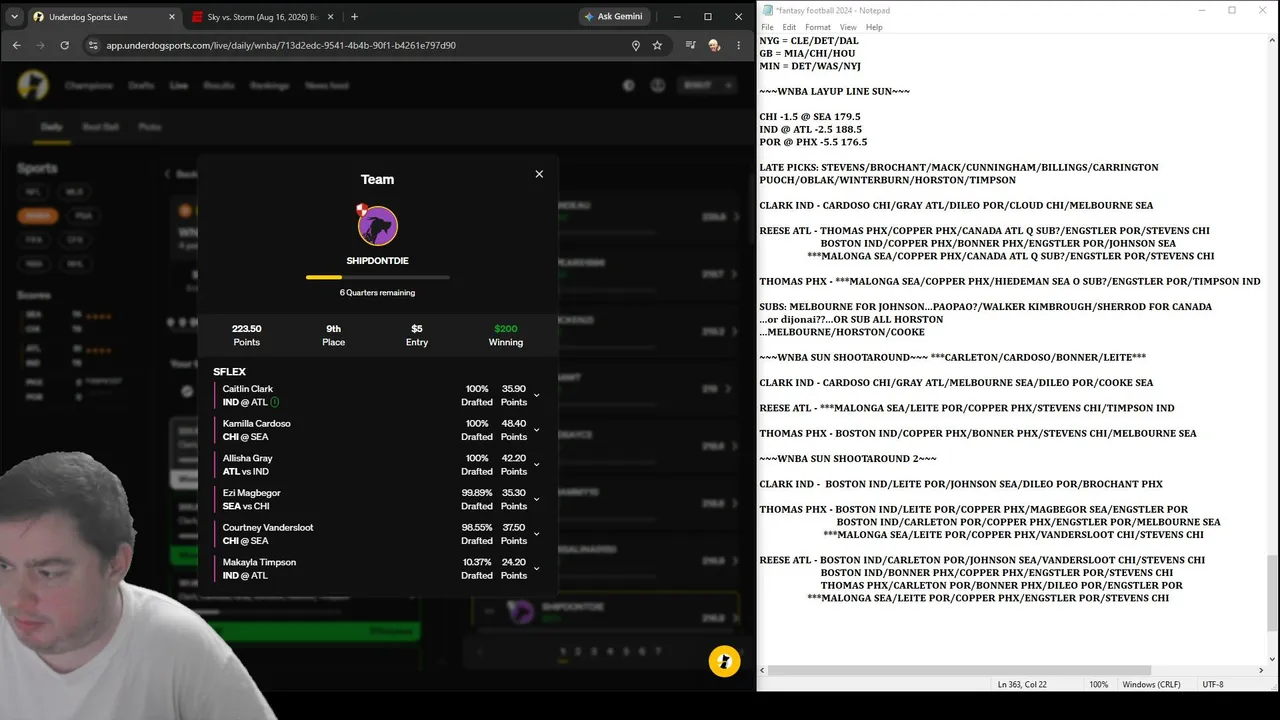The image size is (1280, 720).
Task: Click the Caitlin Clark player name
Action: (248, 389)
